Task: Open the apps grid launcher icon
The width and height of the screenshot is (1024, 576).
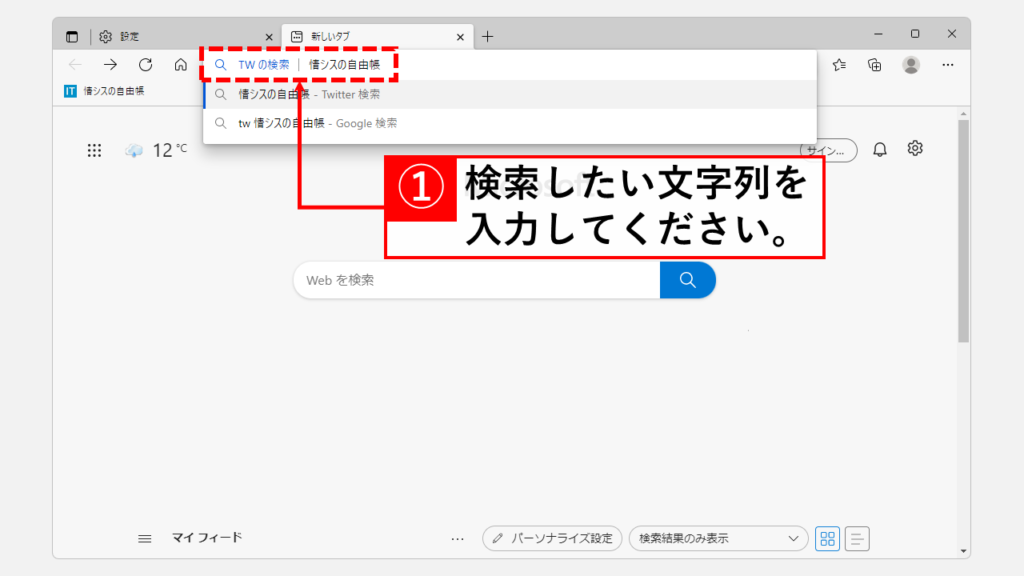Action: [94, 150]
